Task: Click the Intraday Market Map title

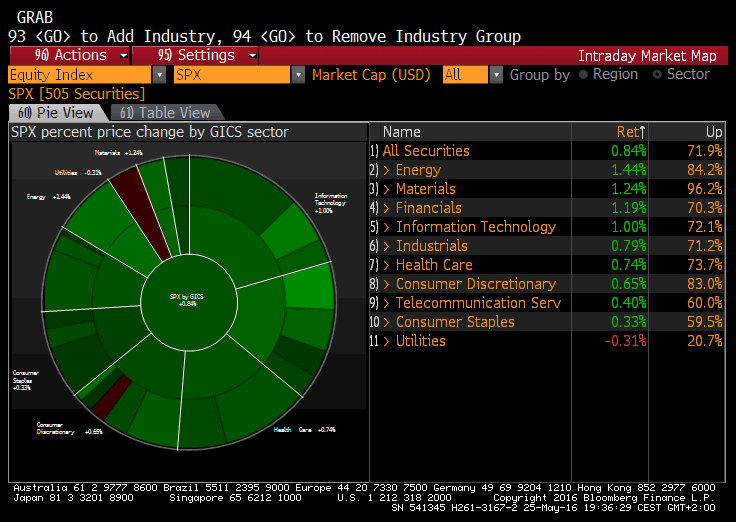Action: pos(647,56)
